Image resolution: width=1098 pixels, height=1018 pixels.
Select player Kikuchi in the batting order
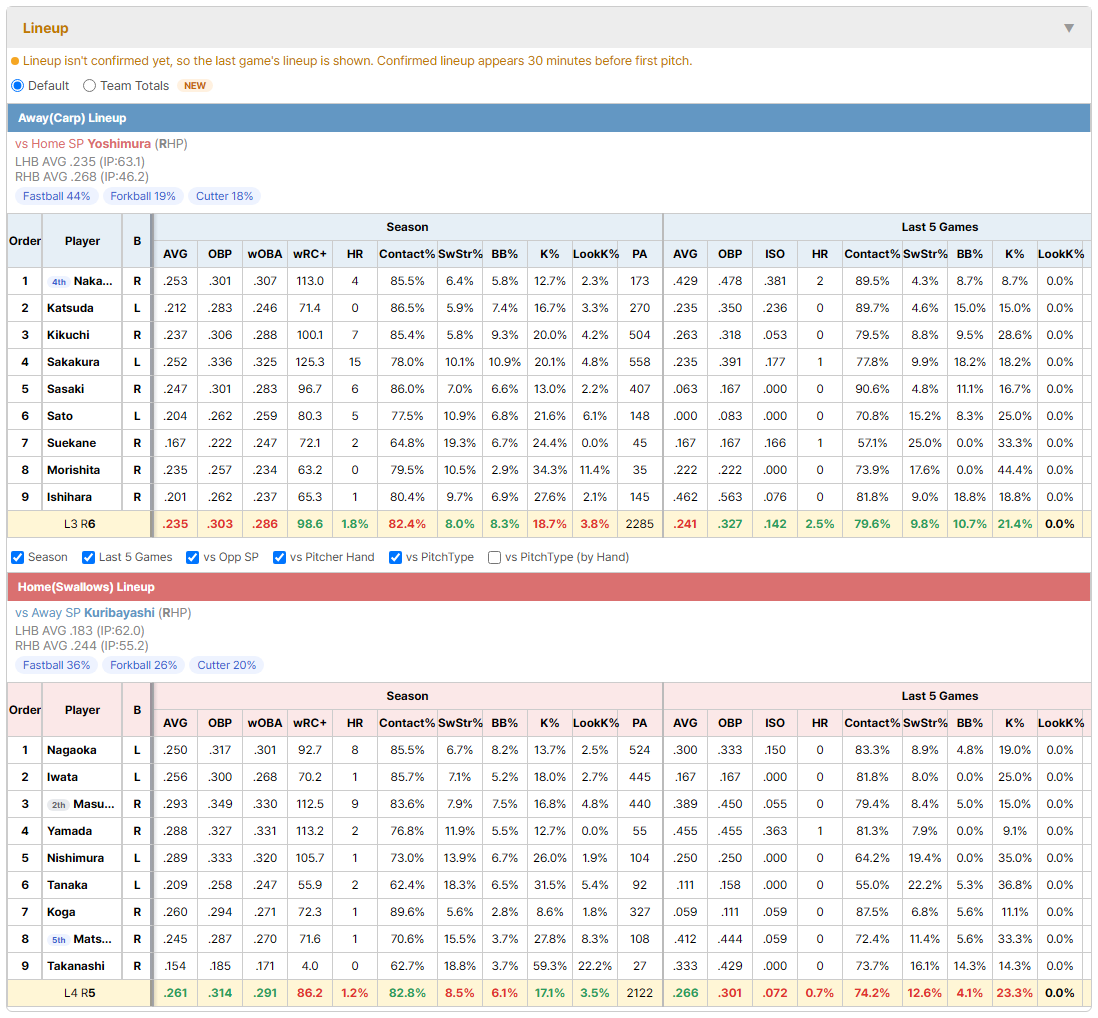coord(68,335)
